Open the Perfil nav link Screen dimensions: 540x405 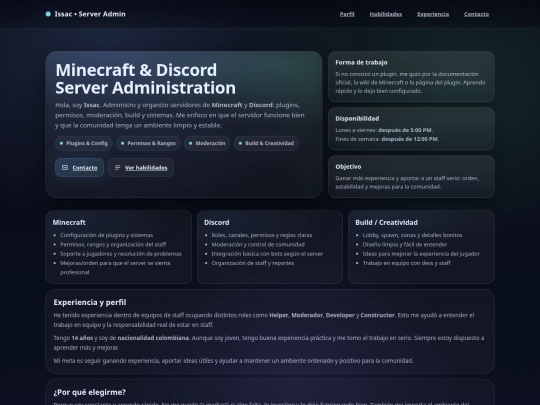click(347, 14)
